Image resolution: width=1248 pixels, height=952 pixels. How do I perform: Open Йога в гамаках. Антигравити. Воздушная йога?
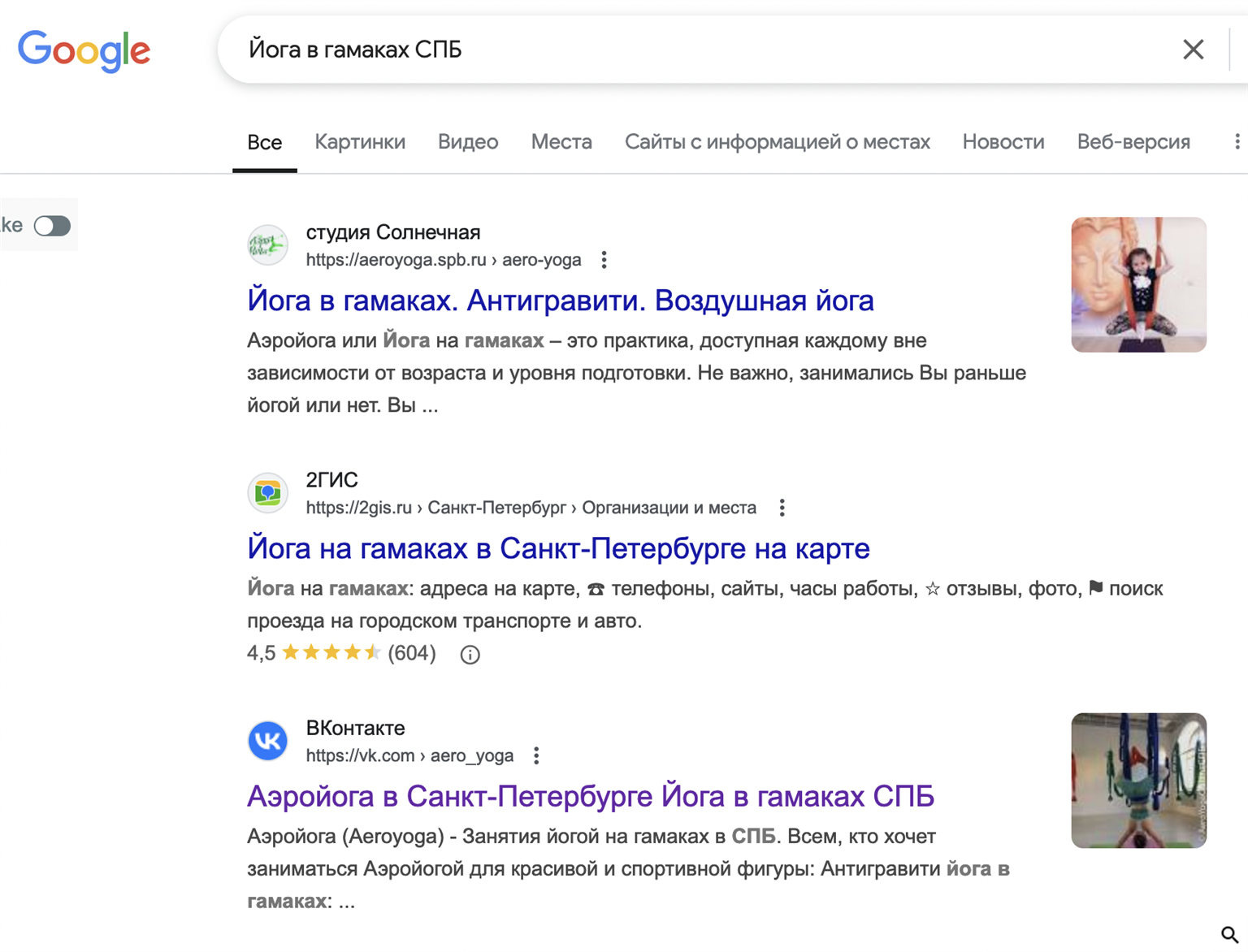(x=561, y=301)
